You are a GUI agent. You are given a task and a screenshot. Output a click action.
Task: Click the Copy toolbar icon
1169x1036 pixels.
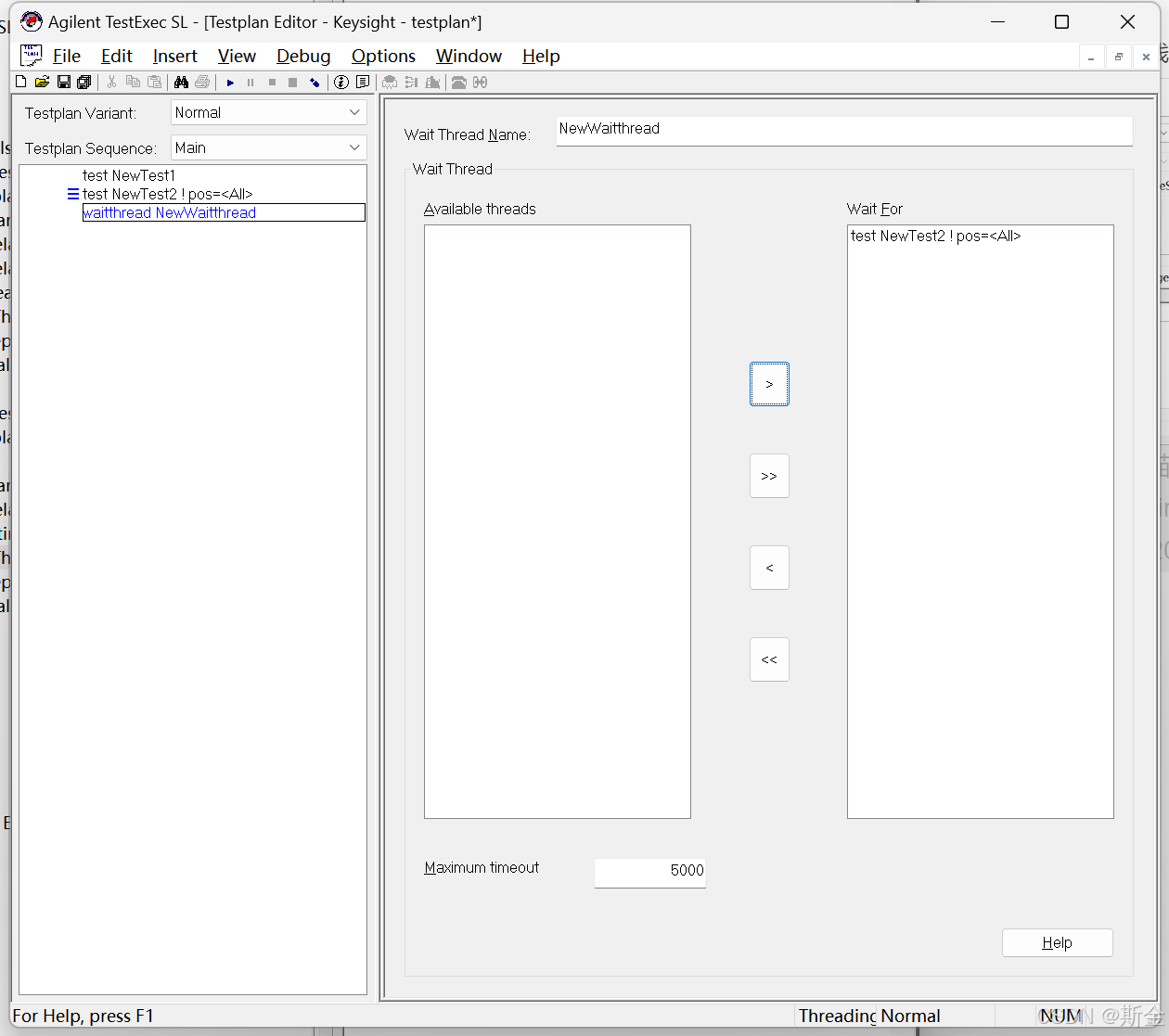[133, 83]
